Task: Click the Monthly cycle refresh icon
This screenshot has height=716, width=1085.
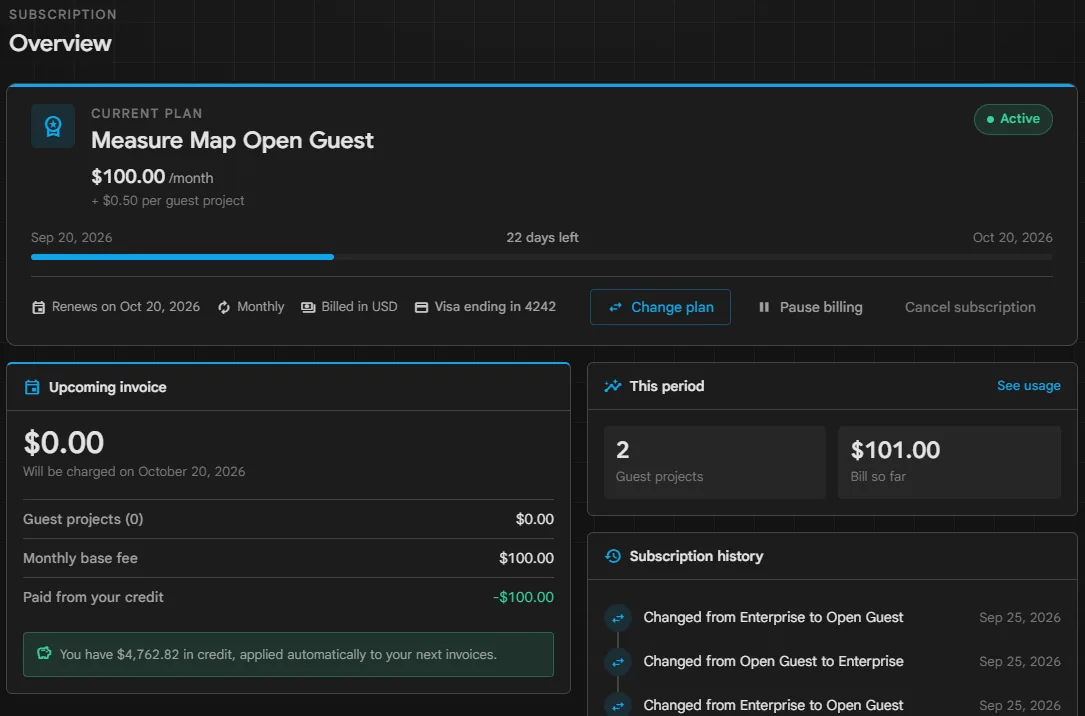Action: (224, 307)
